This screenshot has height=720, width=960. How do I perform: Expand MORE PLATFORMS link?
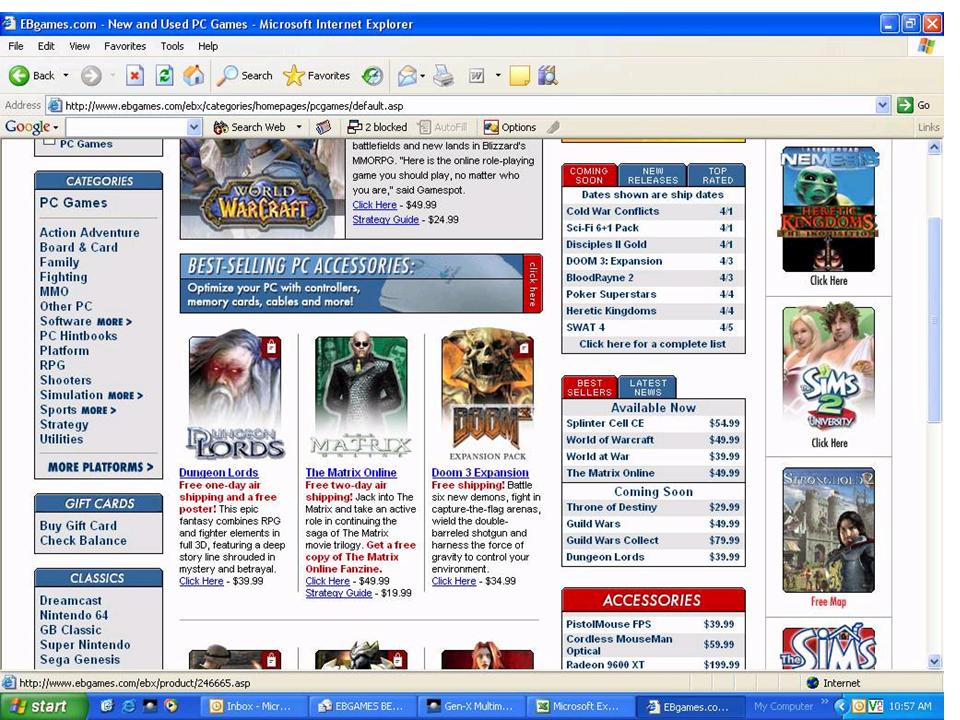pyautogui.click(x=100, y=467)
